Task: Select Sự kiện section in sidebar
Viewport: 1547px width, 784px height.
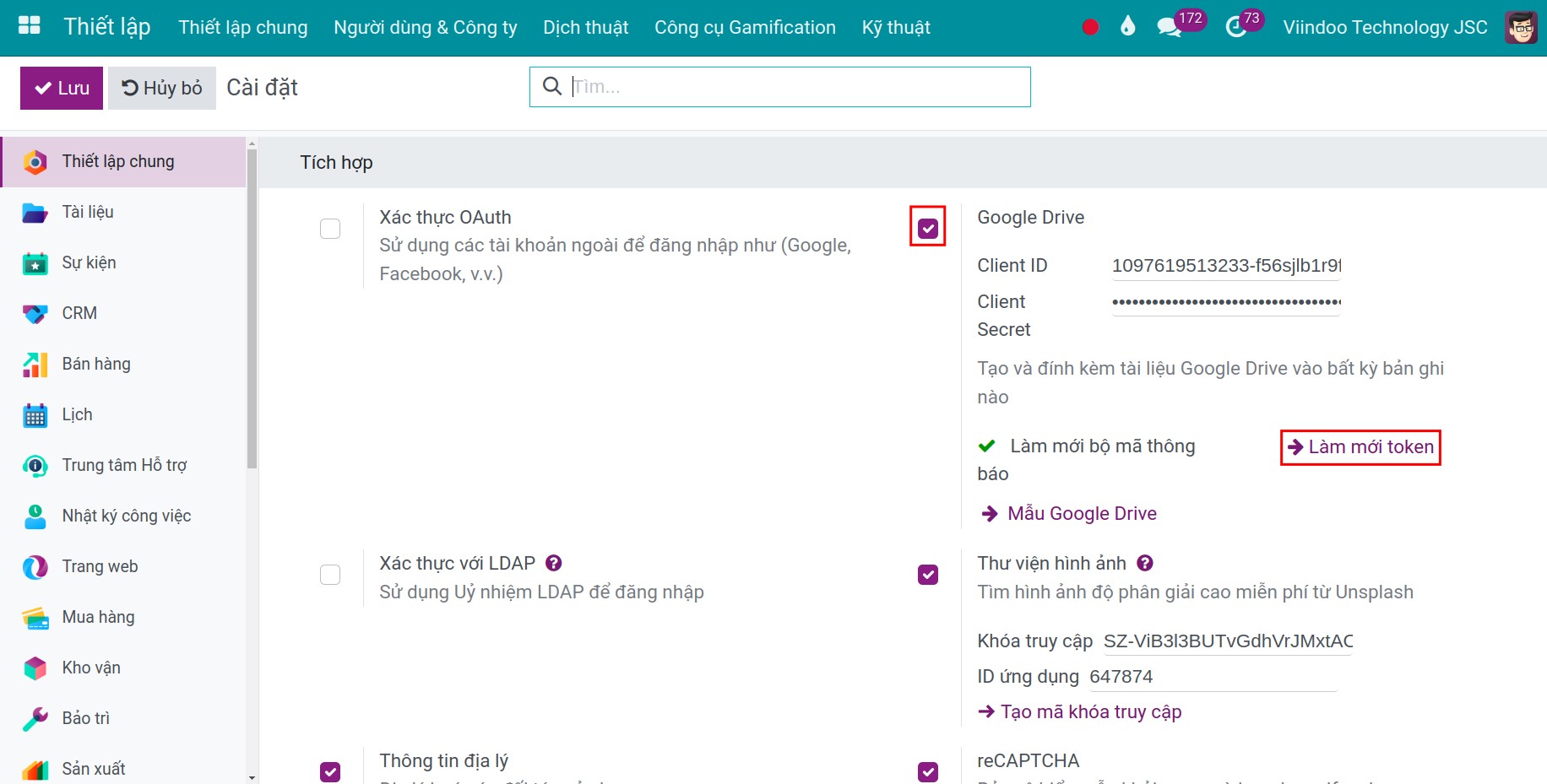Action: [123, 262]
